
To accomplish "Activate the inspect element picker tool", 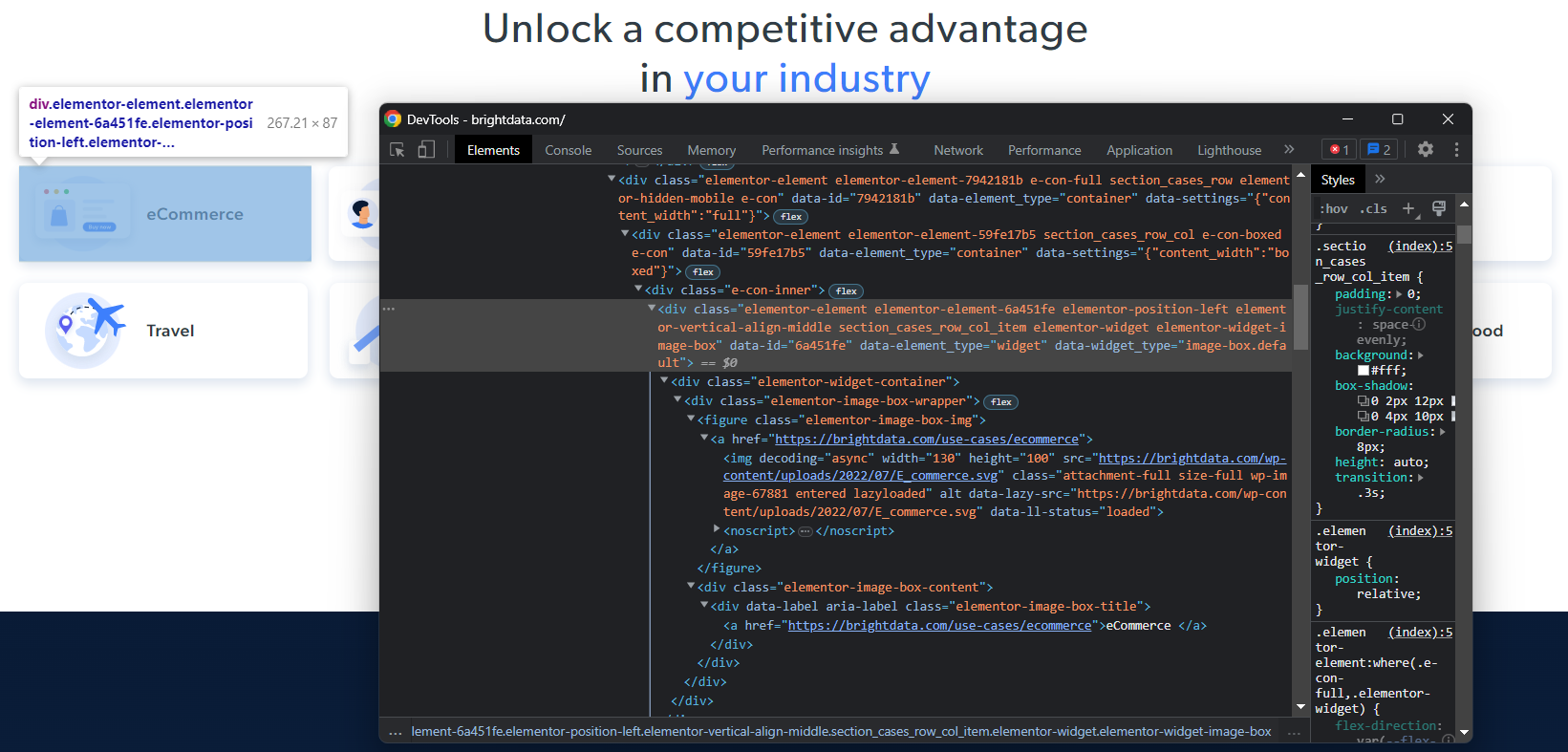I will click(397, 150).
